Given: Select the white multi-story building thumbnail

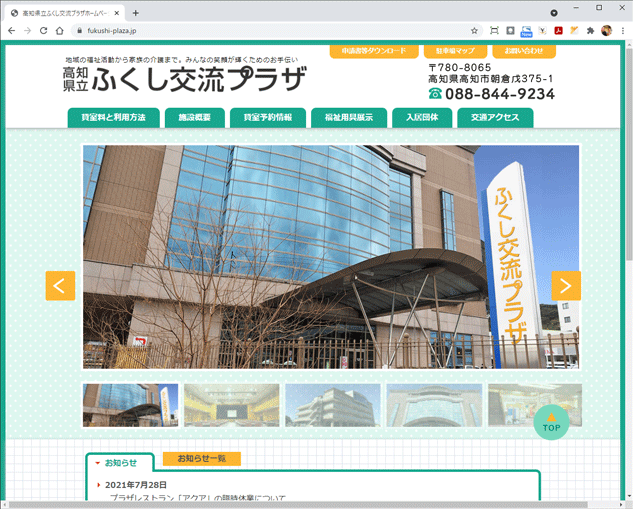Looking at the screenshot, I should pos(333,405).
